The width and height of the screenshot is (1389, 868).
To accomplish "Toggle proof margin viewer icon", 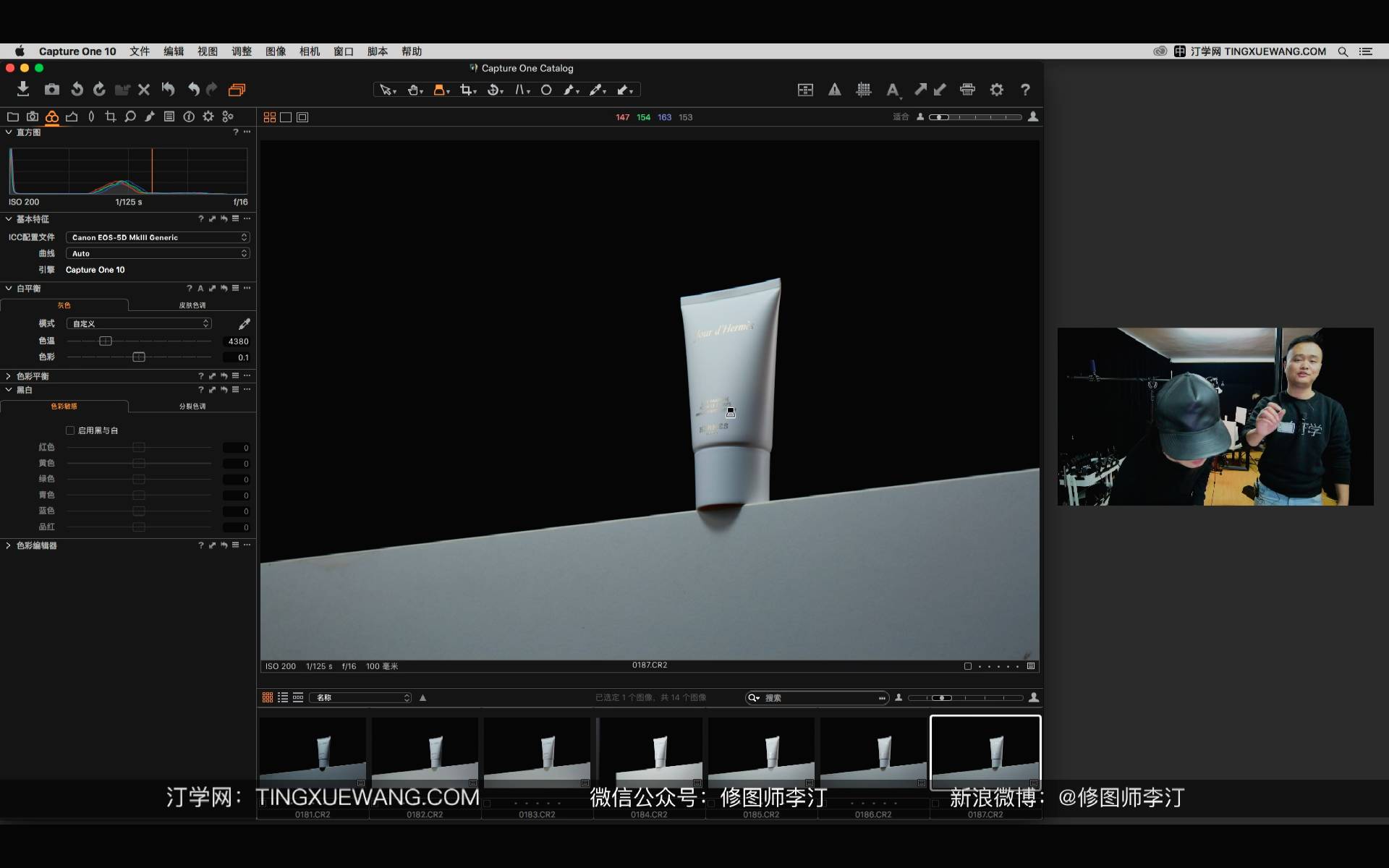I will (x=302, y=117).
